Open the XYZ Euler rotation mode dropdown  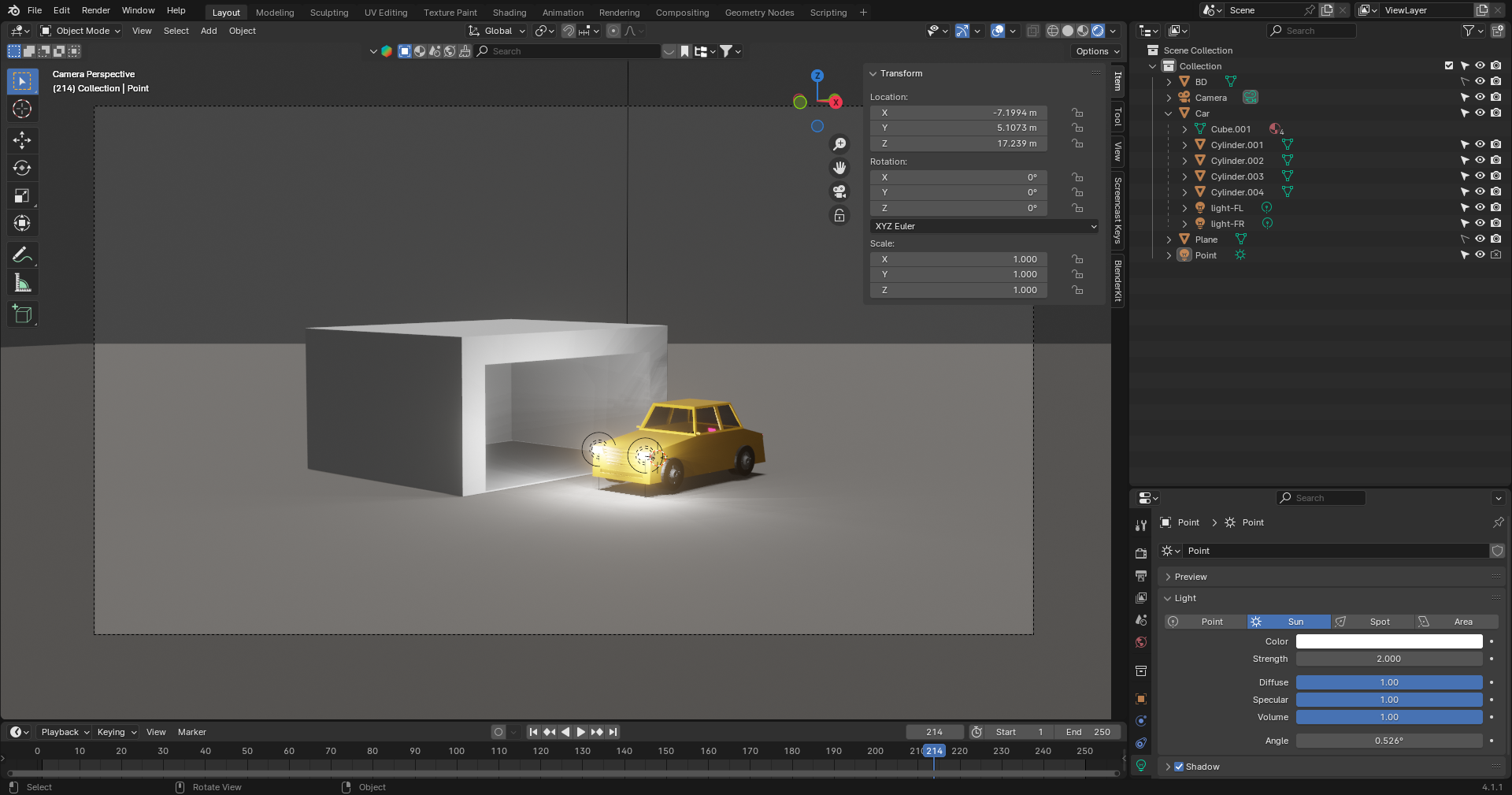984,226
